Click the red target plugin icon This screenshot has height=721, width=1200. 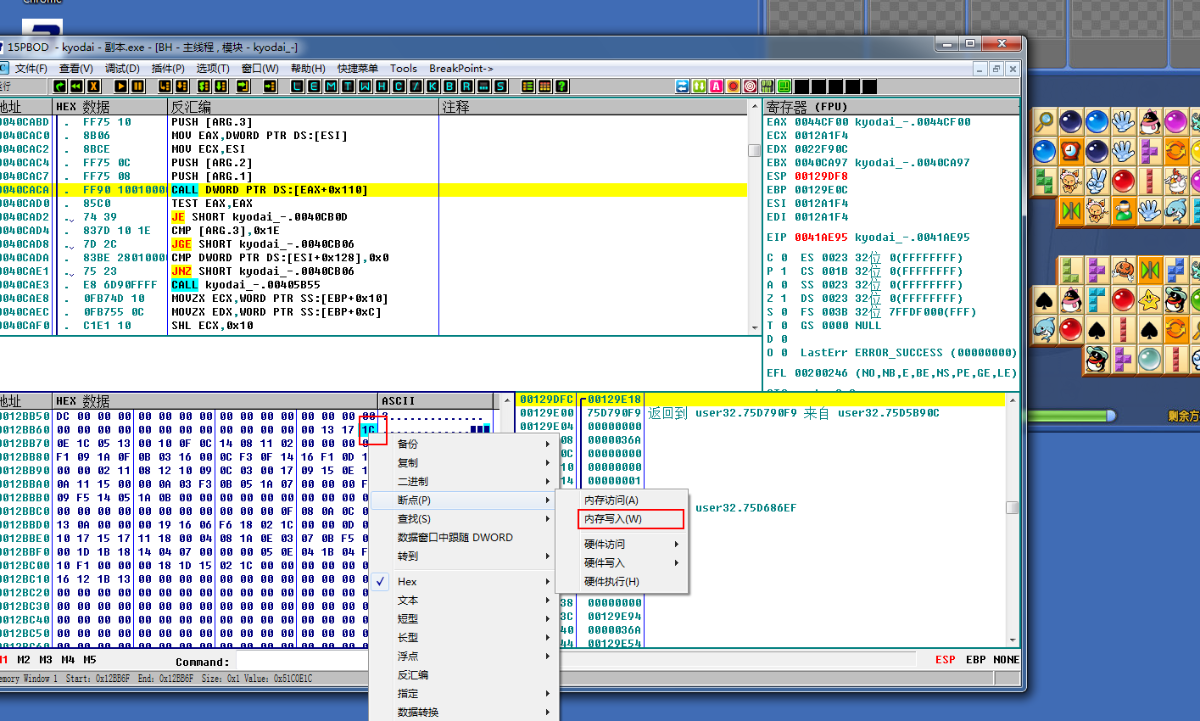750,86
